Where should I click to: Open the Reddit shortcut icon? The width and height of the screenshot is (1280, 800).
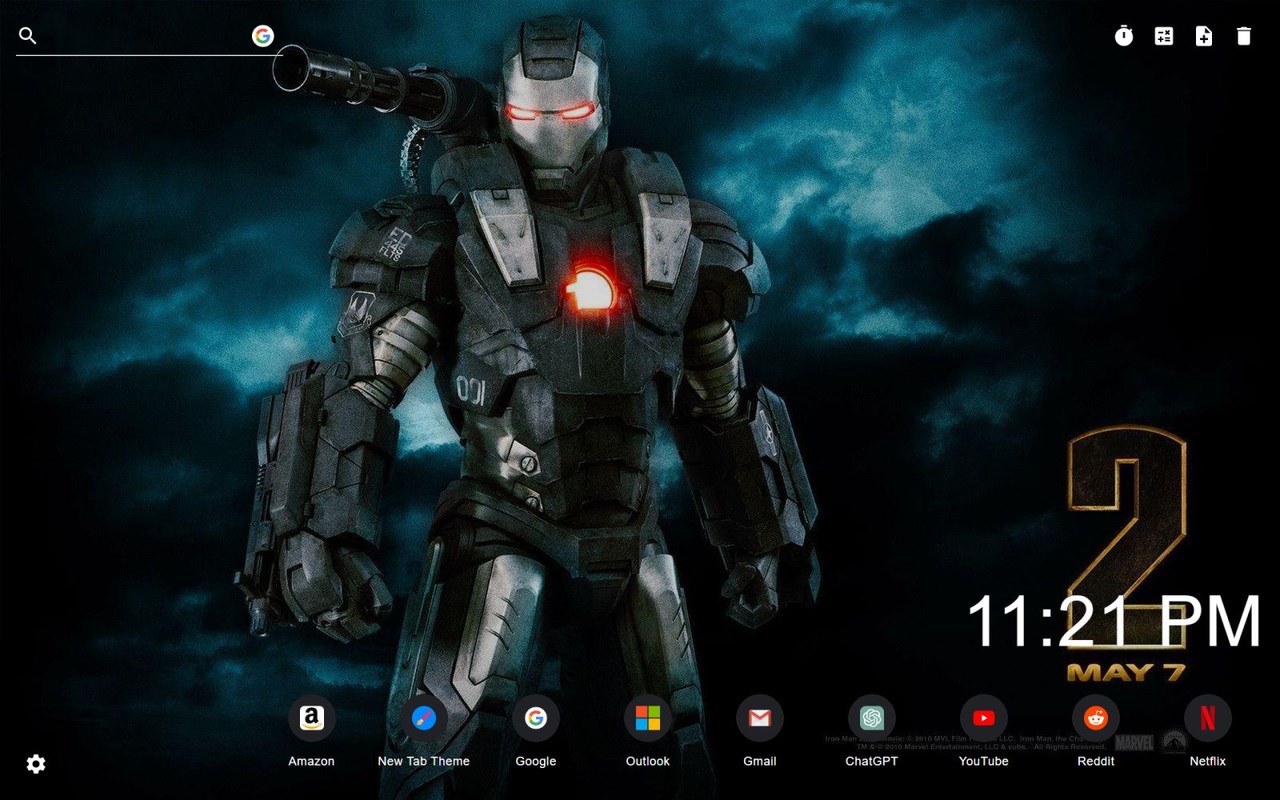click(1096, 718)
